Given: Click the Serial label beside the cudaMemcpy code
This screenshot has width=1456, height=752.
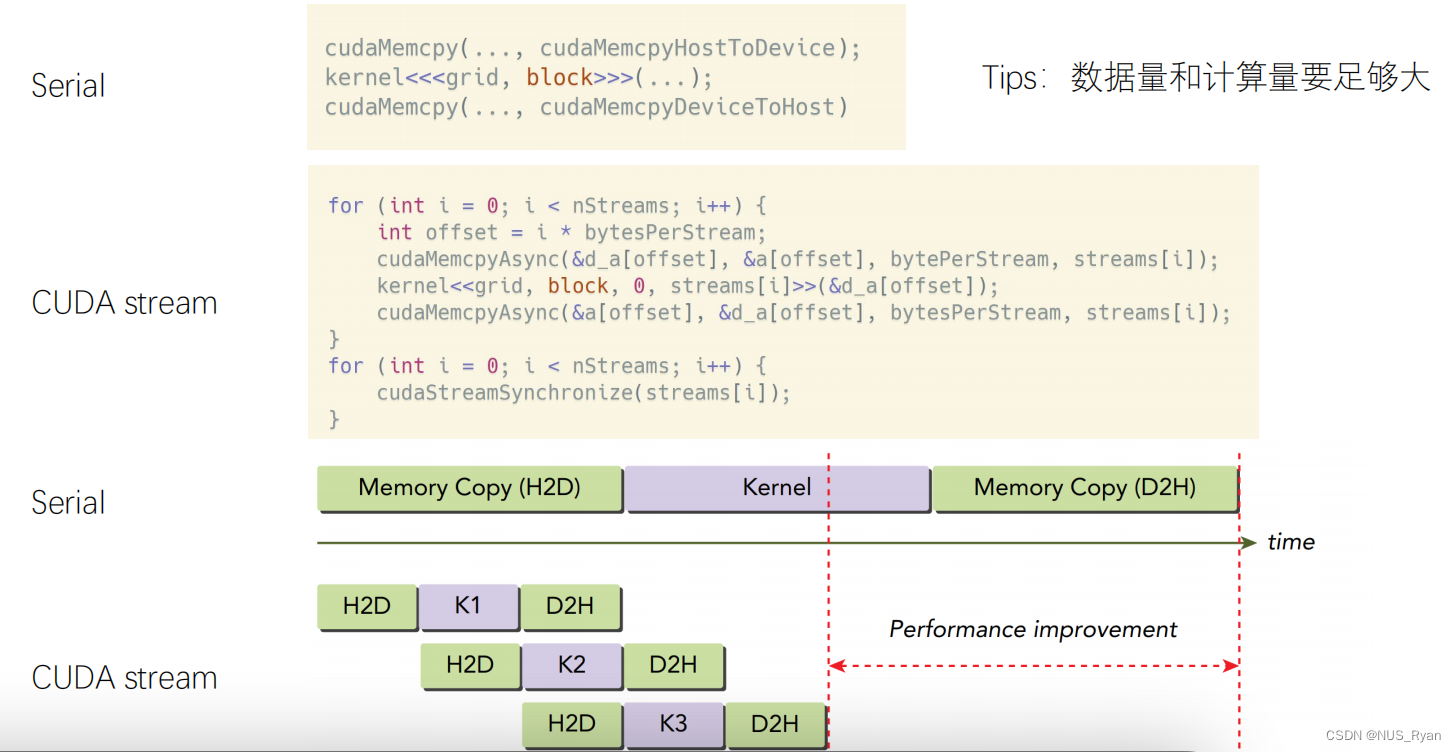Looking at the screenshot, I should [x=68, y=86].
